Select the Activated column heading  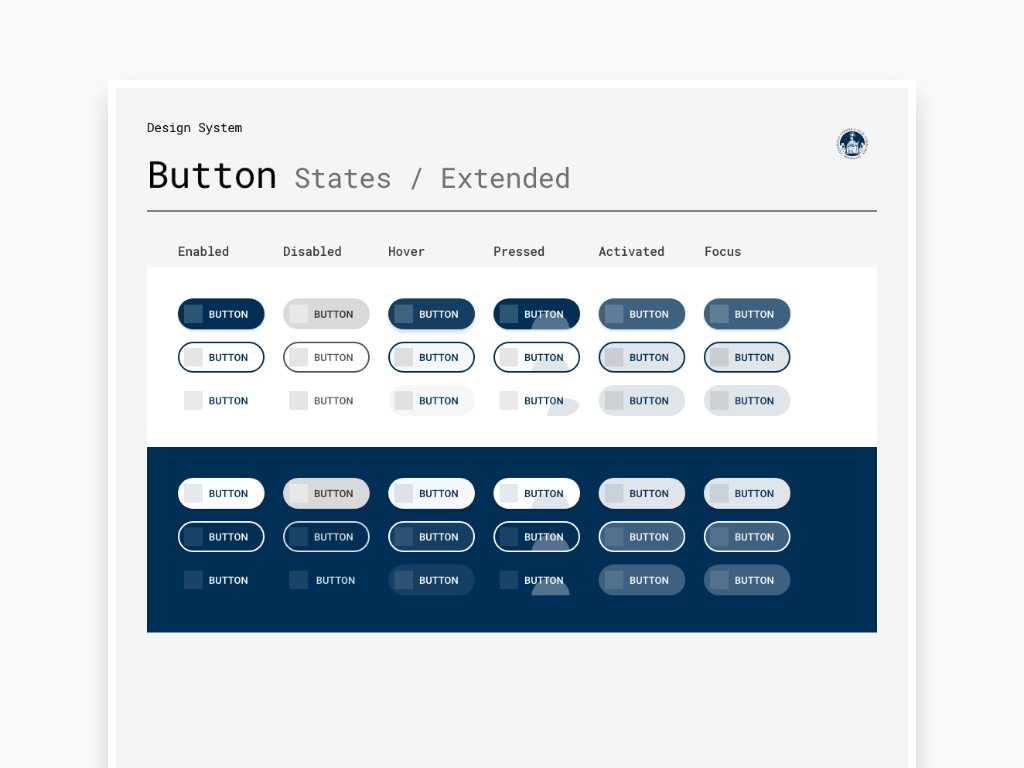click(632, 251)
